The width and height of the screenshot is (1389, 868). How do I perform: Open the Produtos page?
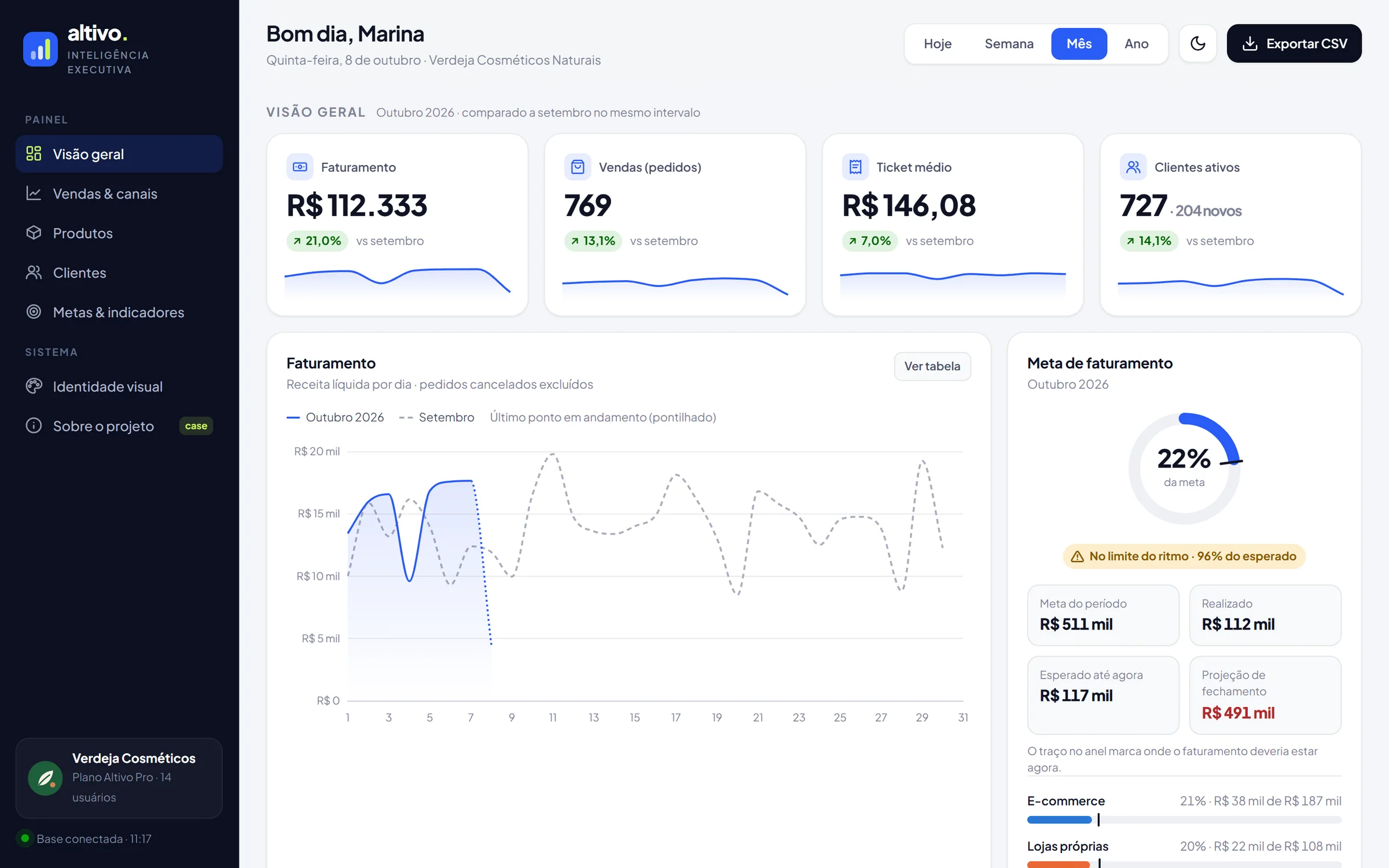(x=119, y=233)
